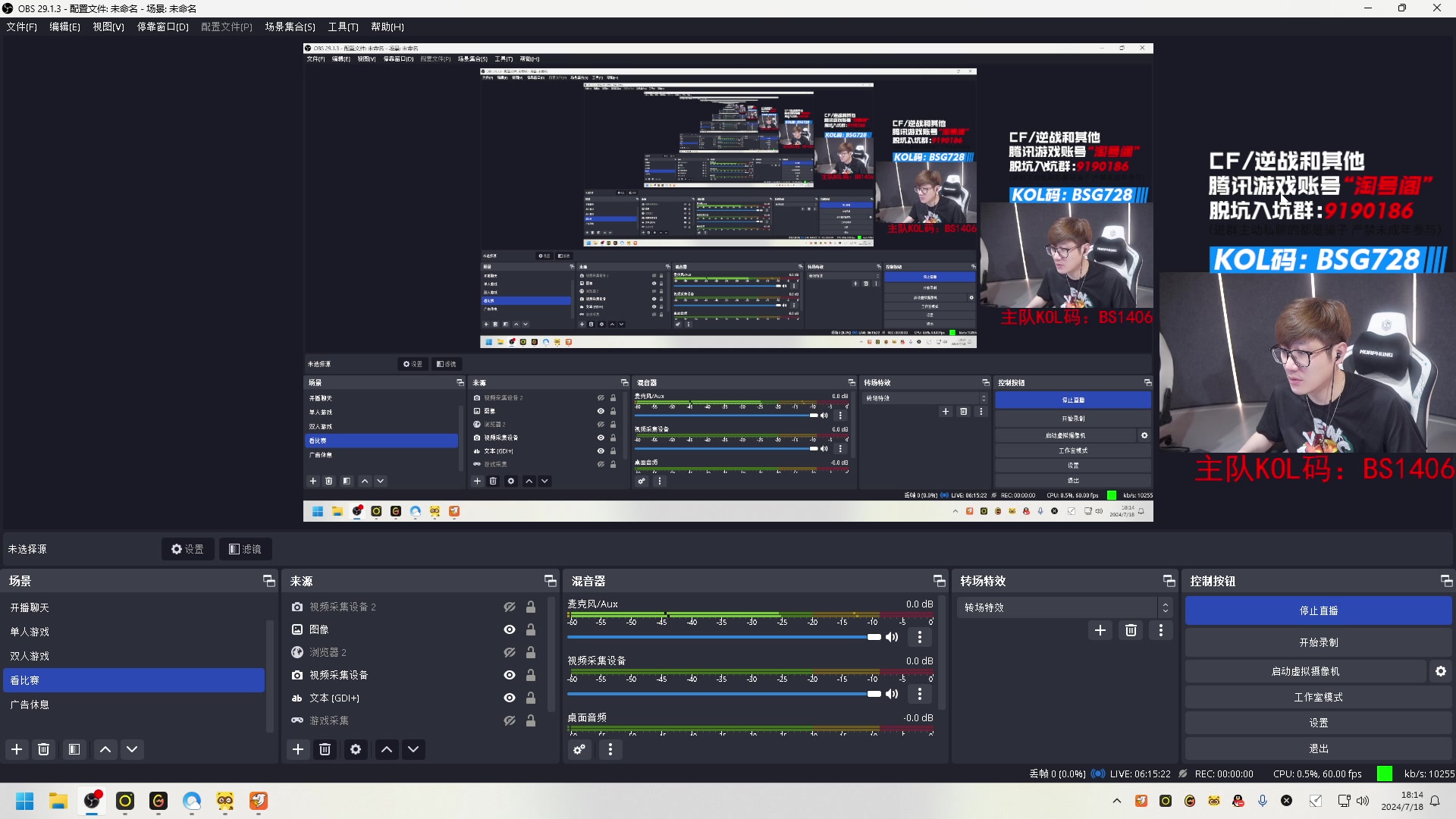Open virtual camera settings gear

(x=1441, y=671)
